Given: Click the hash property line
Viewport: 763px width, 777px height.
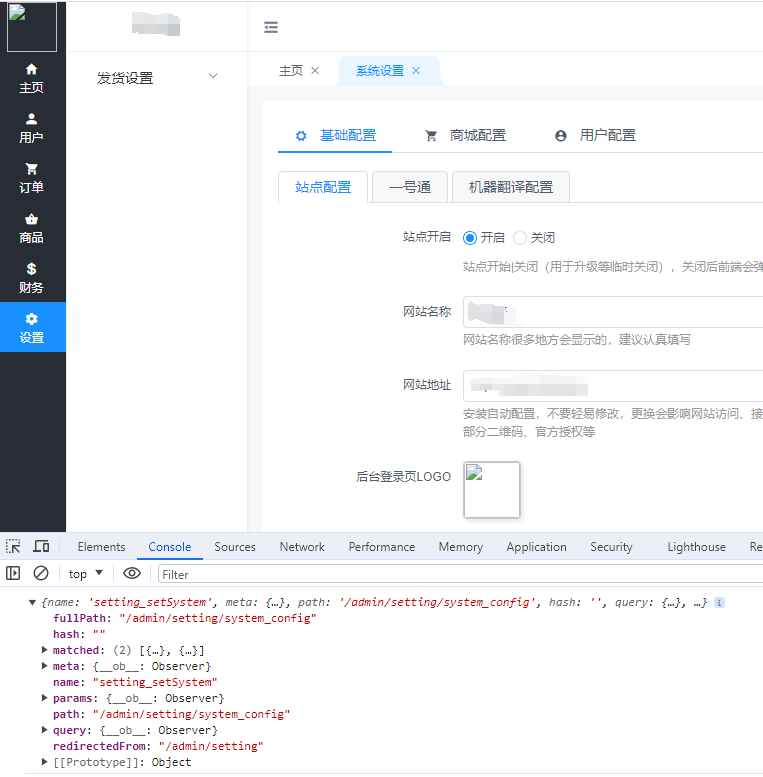Looking at the screenshot, I should 79,634.
